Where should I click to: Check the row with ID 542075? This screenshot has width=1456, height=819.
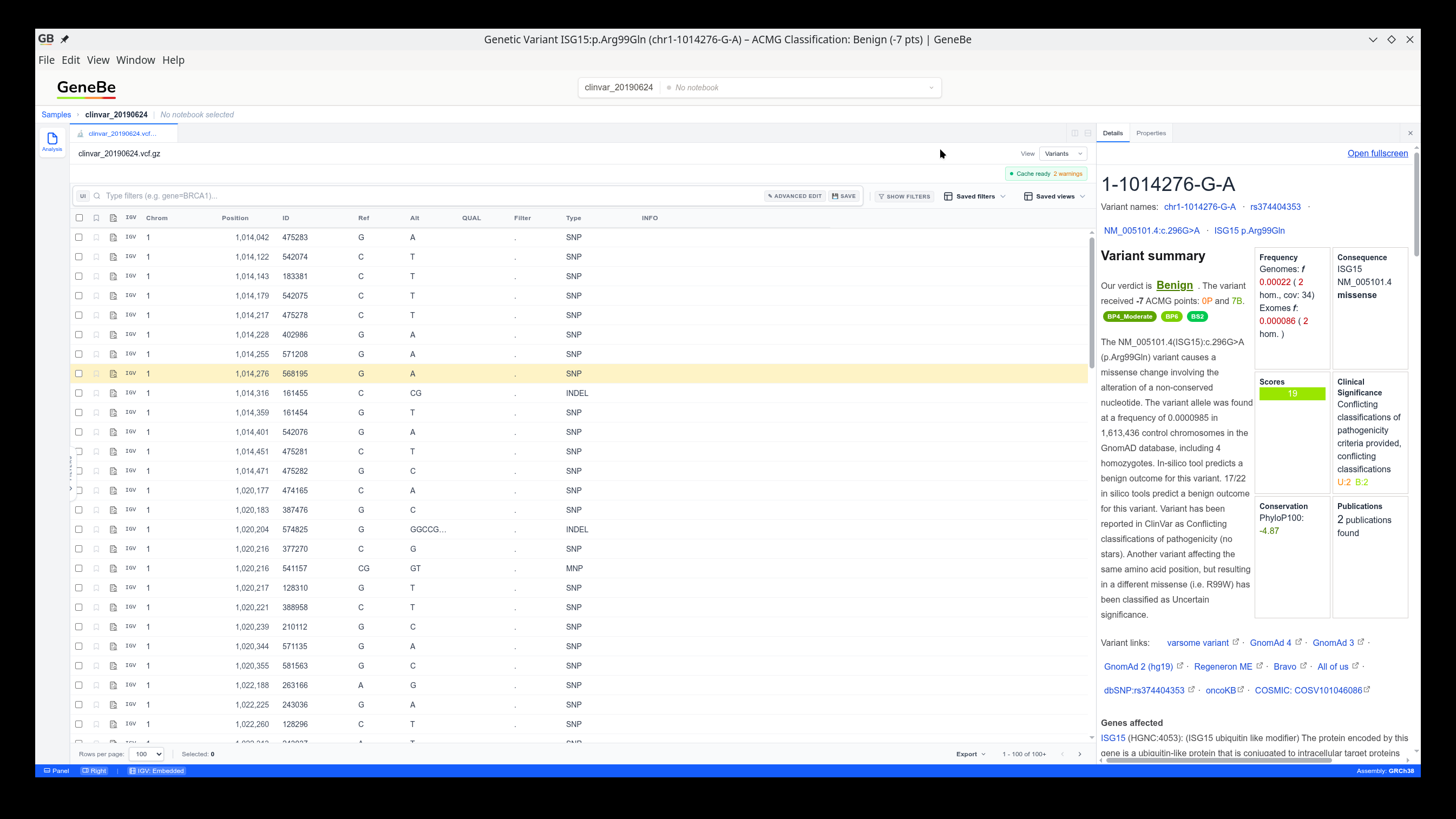[79, 296]
